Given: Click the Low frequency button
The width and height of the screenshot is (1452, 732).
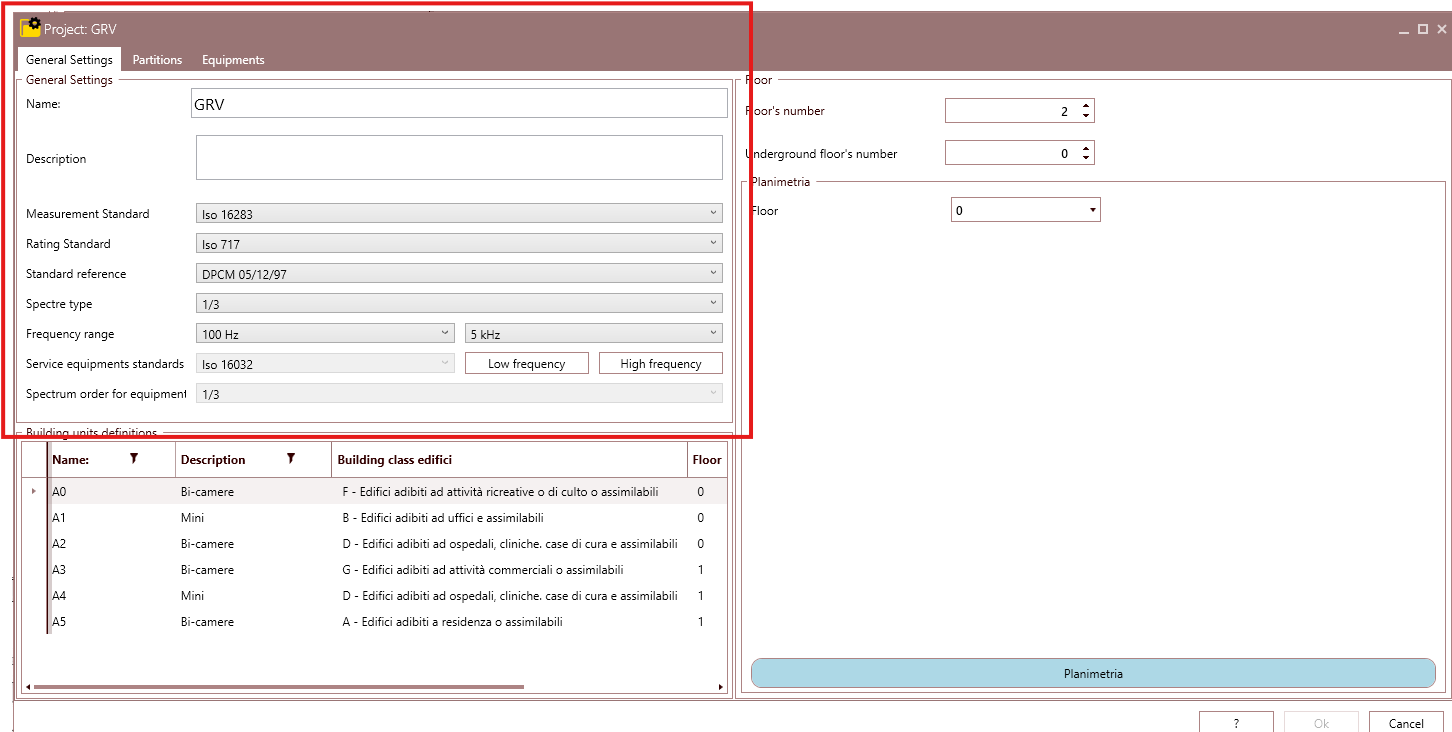Looking at the screenshot, I should [x=527, y=364].
